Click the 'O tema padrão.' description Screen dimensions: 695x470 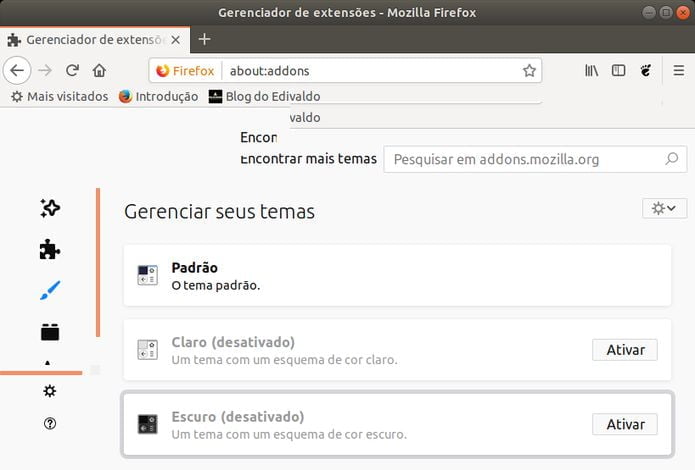[x=216, y=285]
